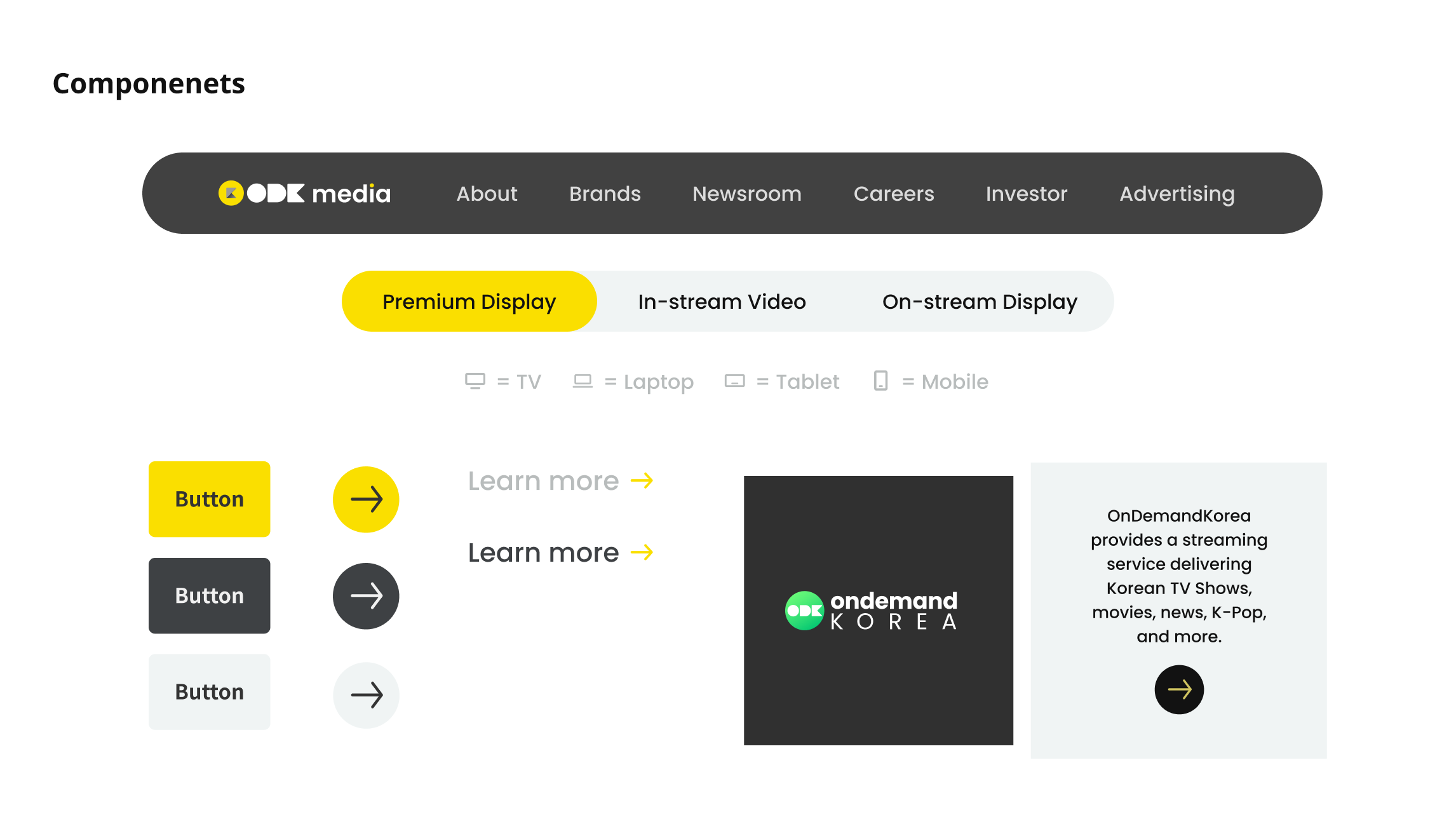Click the Mobile phone icon
1456x826 pixels.
click(x=880, y=381)
